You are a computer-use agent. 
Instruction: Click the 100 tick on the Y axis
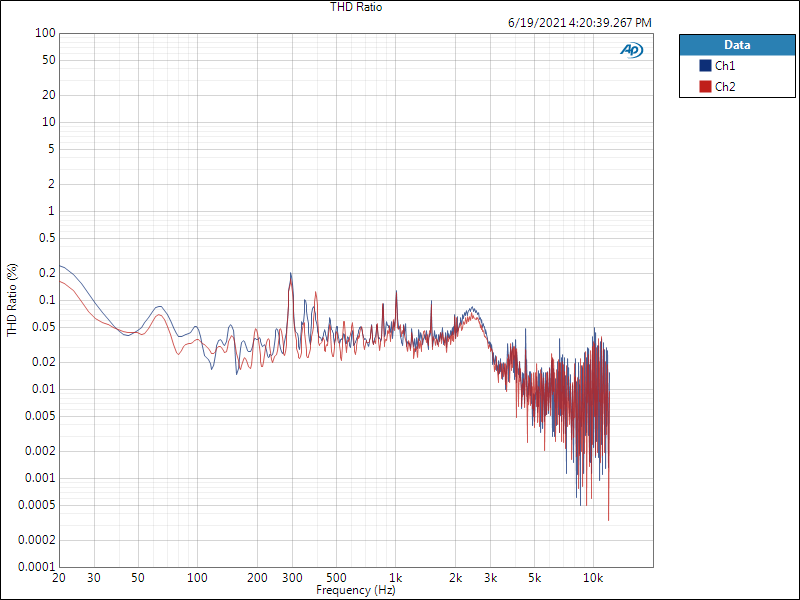[43, 33]
